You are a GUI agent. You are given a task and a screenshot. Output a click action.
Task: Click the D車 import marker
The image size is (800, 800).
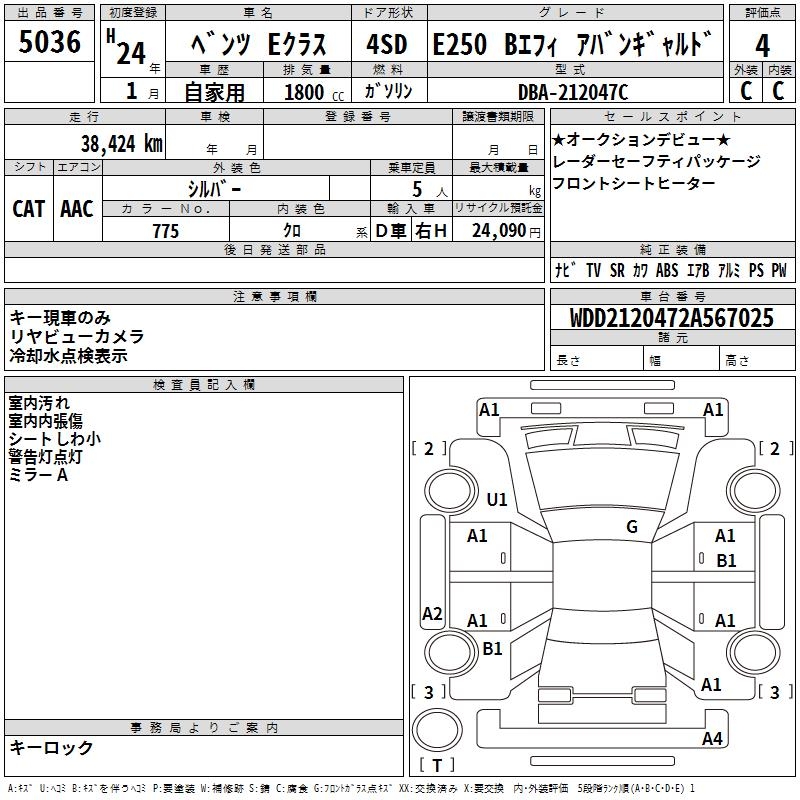point(391,231)
